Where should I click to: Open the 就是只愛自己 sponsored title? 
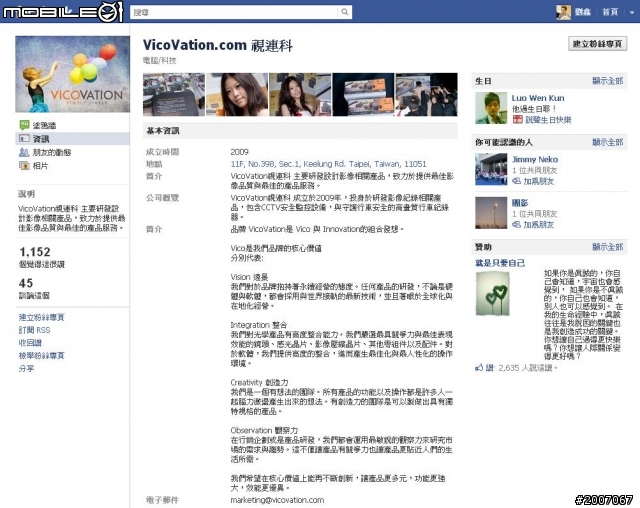[x=500, y=263]
